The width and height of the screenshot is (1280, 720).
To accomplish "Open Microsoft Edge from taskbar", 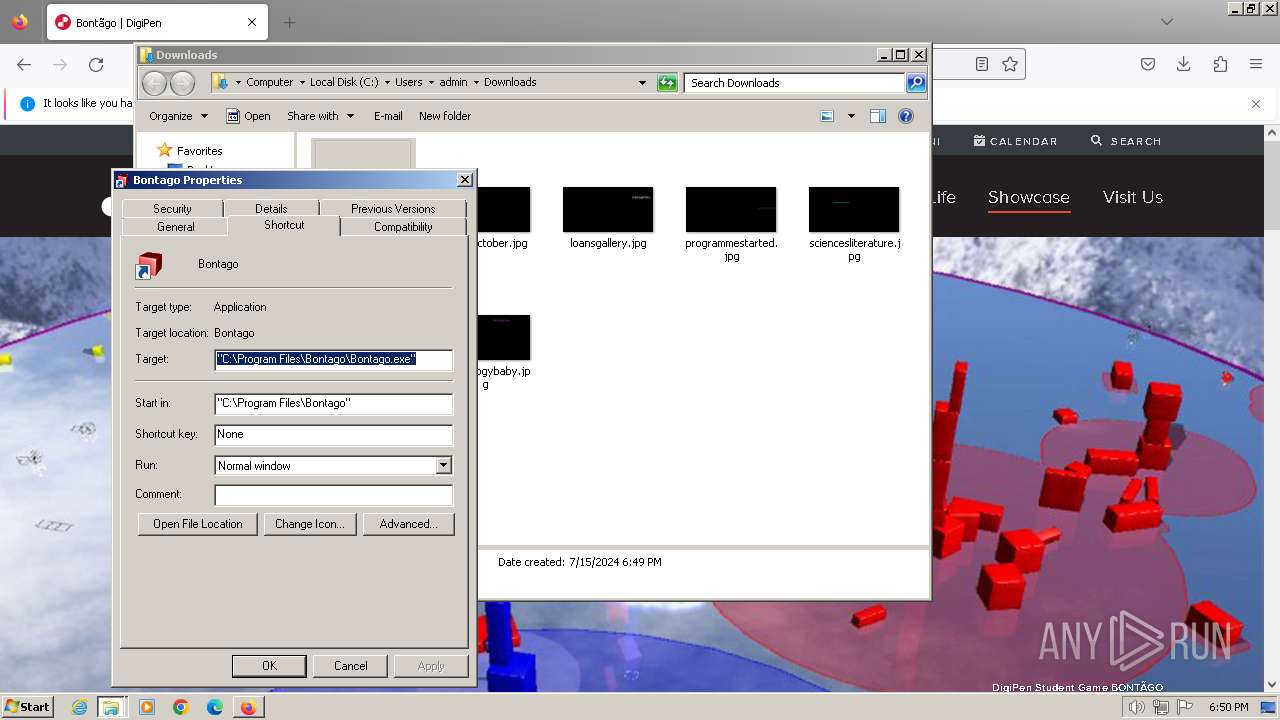I will pos(215,707).
